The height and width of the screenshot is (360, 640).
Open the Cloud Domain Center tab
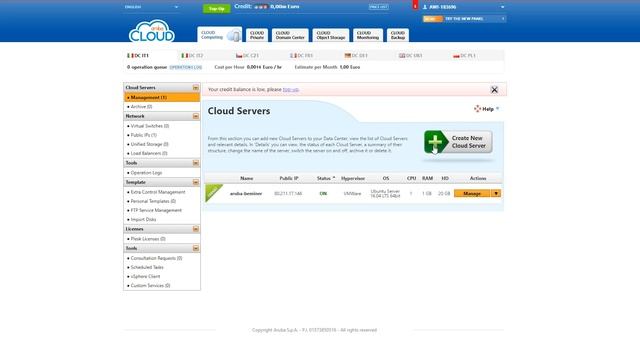point(290,35)
